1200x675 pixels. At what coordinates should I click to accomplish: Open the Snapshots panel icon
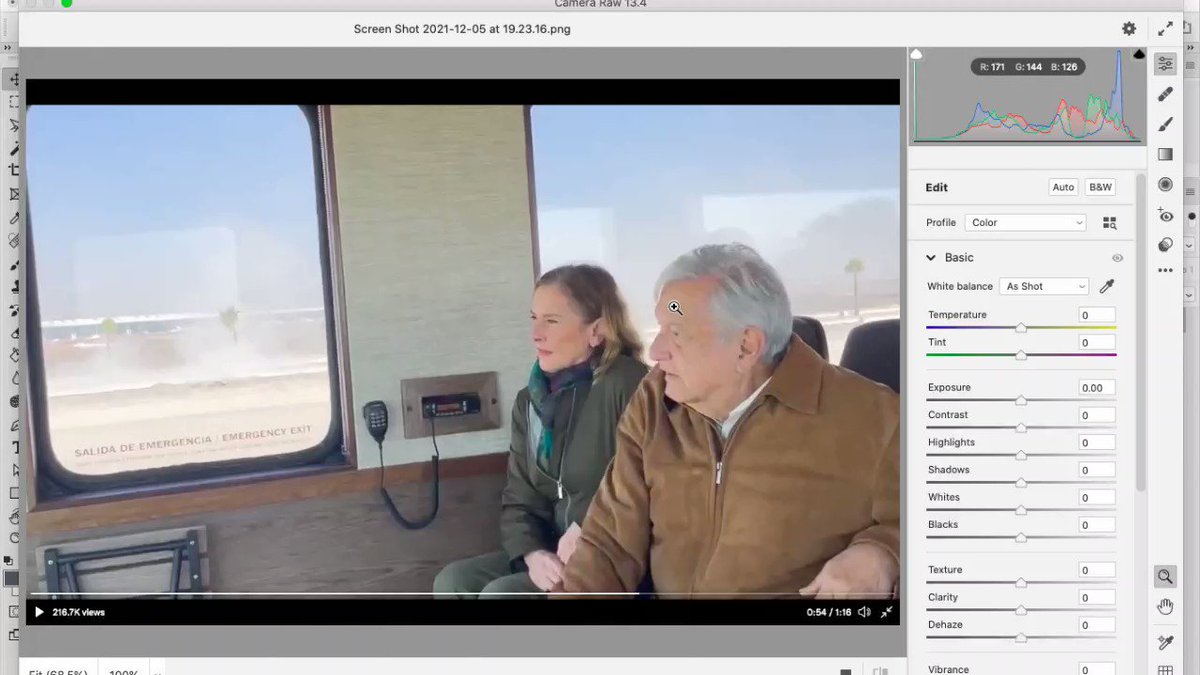point(1165,245)
